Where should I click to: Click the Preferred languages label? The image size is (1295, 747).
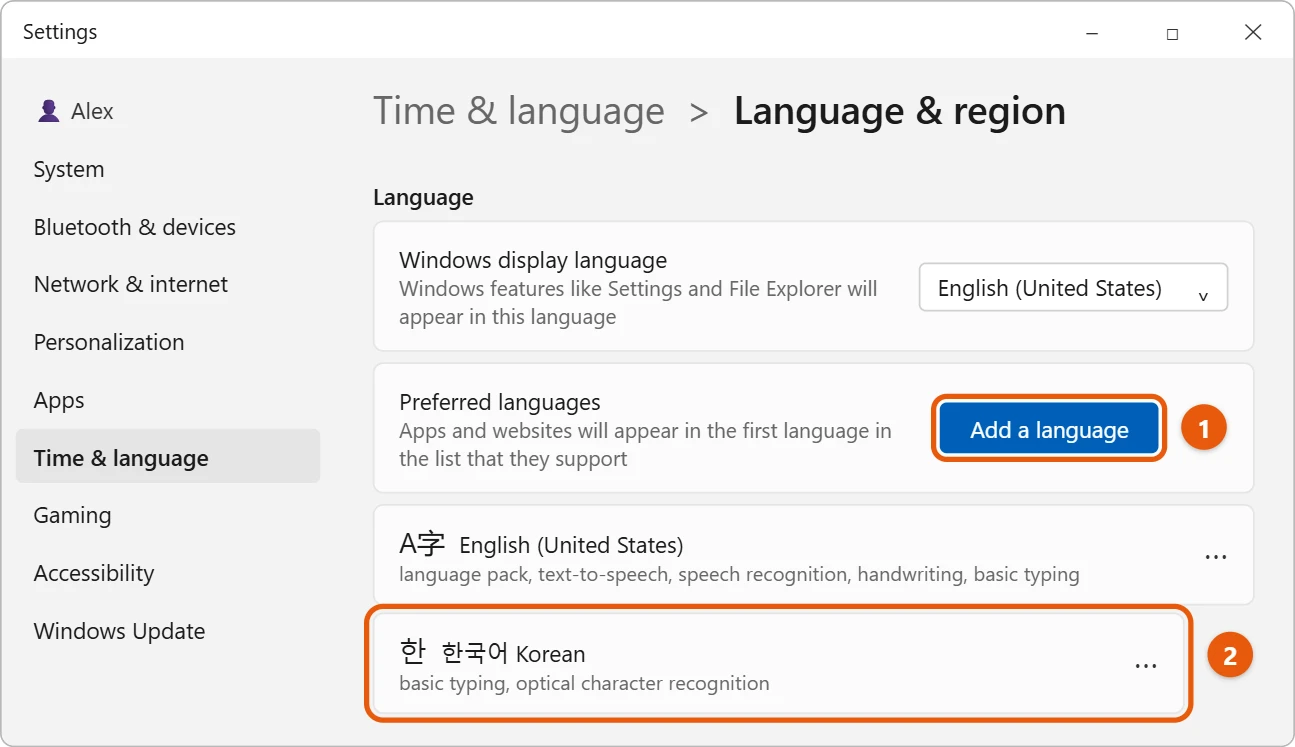pyautogui.click(x=500, y=402)
